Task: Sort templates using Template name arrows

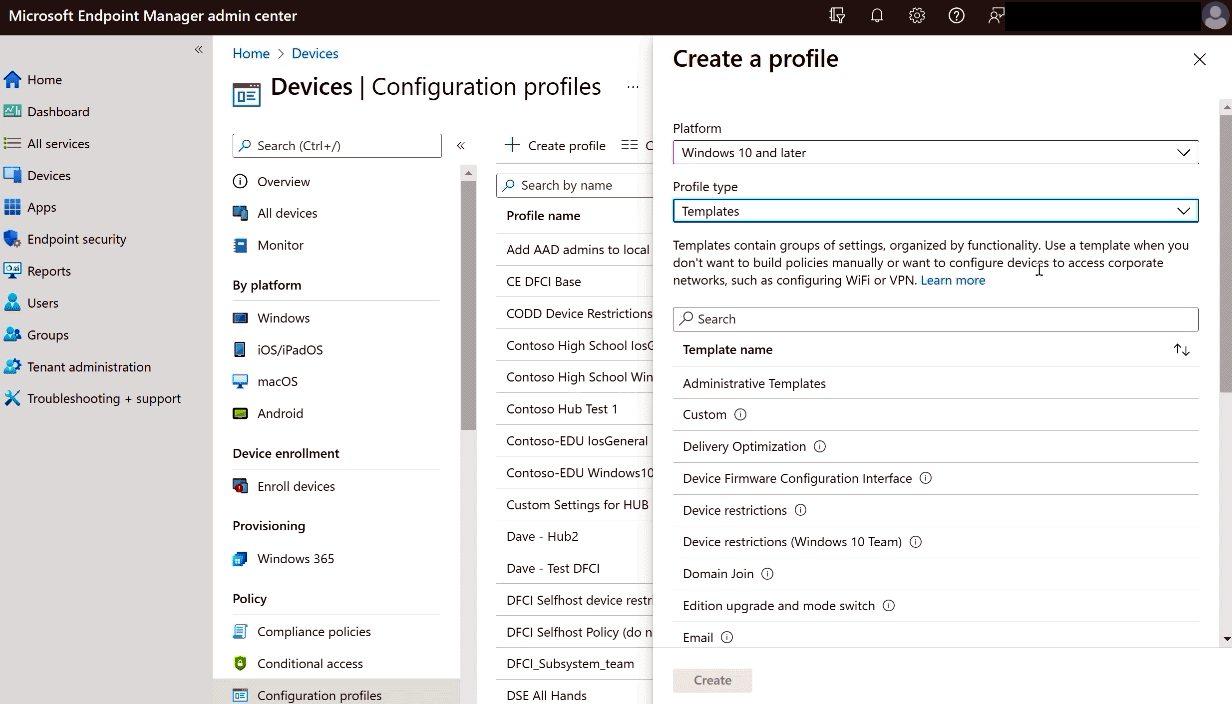Action: click(1182, 350)
